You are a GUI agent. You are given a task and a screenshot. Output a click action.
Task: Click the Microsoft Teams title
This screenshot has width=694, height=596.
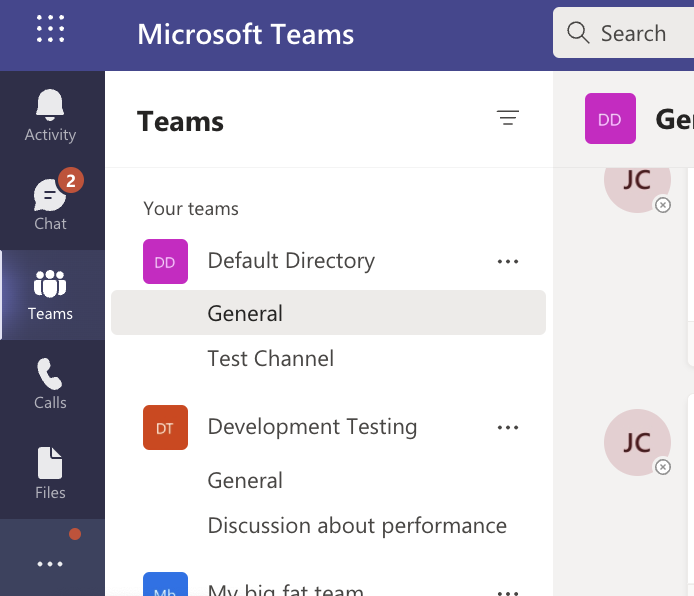(x=246, y=34)
